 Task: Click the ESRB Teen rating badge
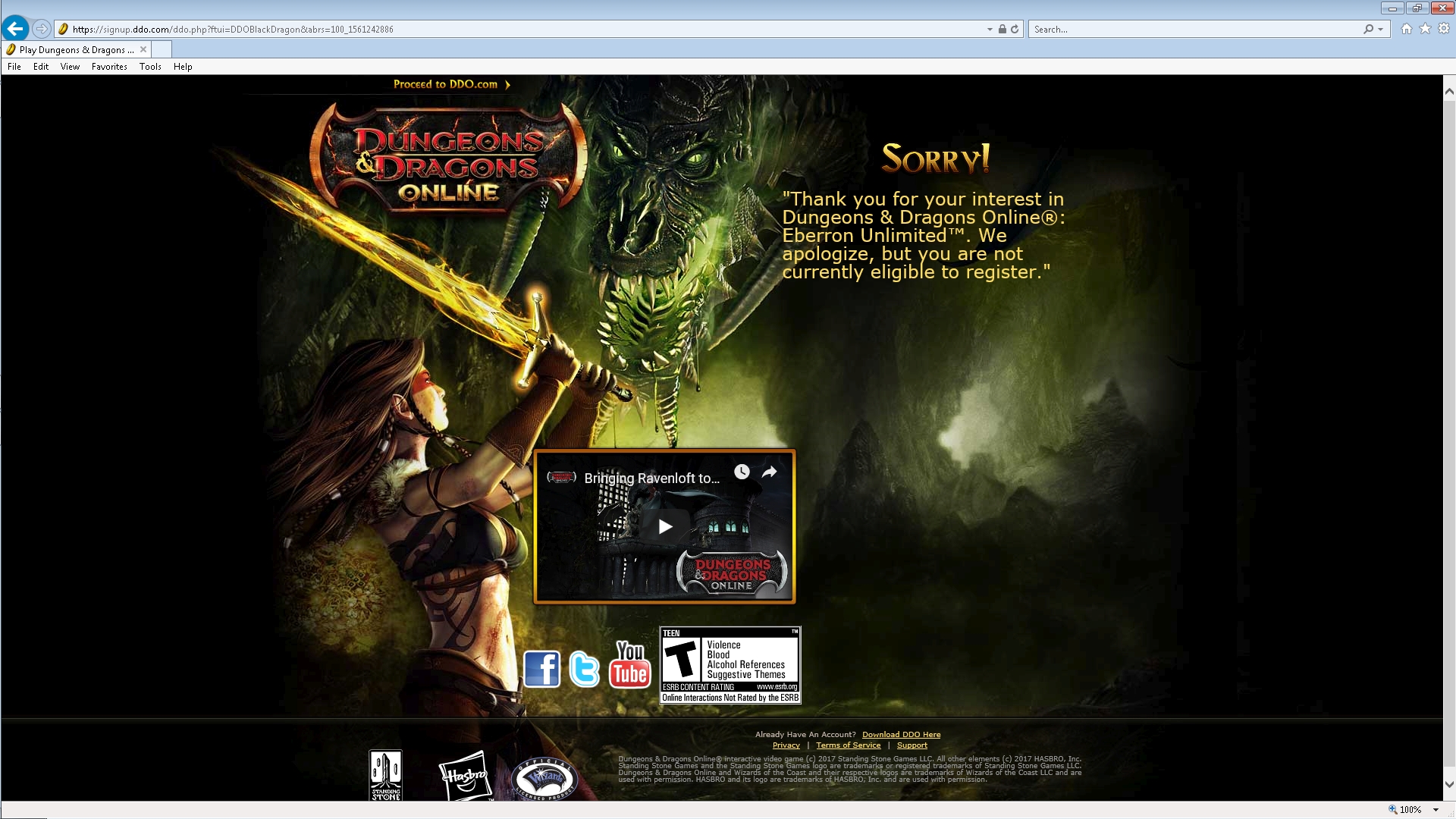point(730,665)
